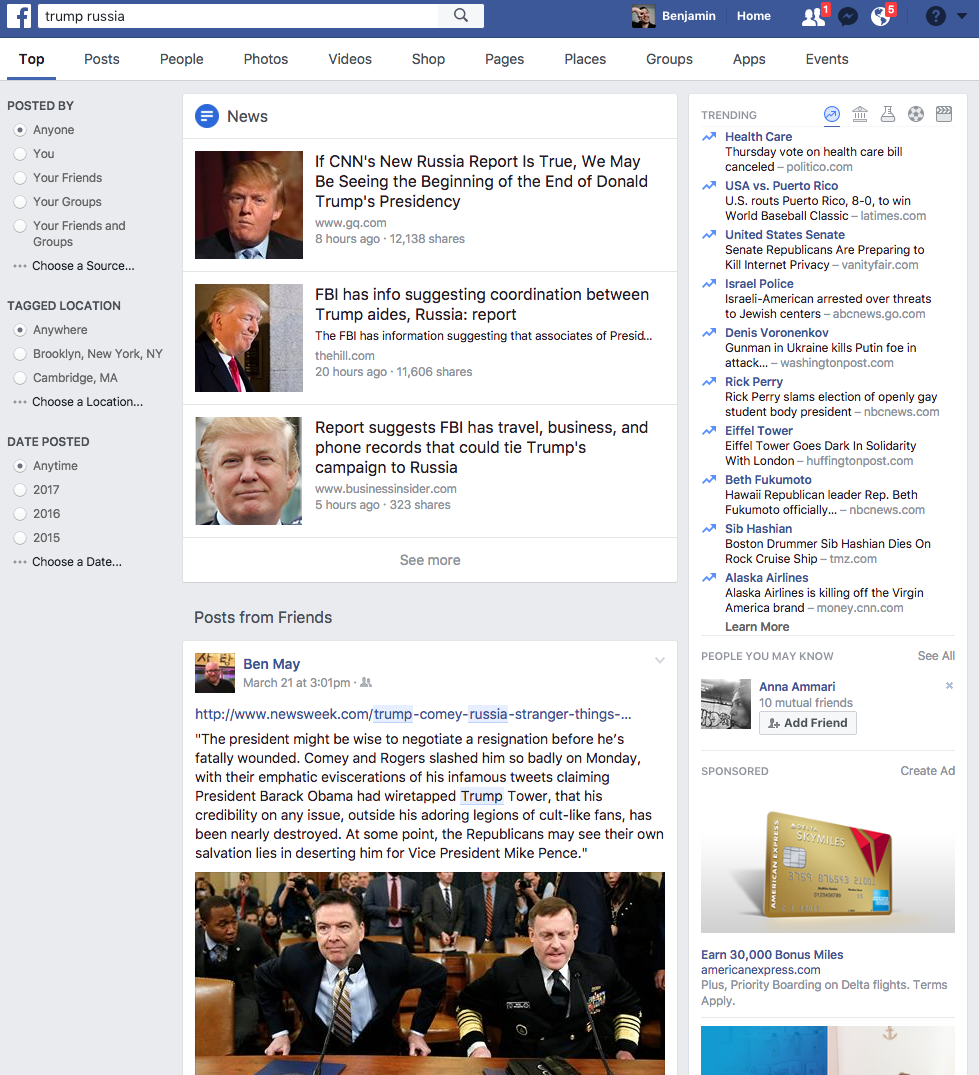Select Anytime date posted filter
979x1075 pixels.
pos(21,466)
